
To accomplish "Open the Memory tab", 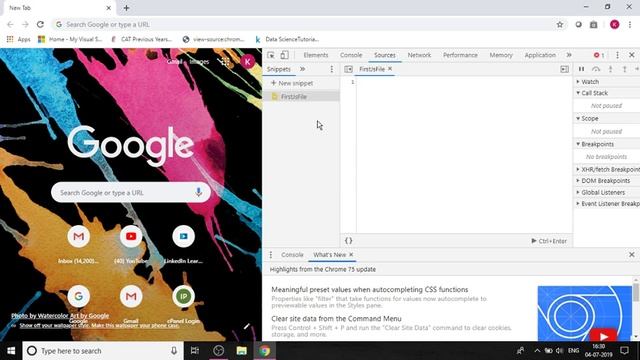I will pos(501,55).
